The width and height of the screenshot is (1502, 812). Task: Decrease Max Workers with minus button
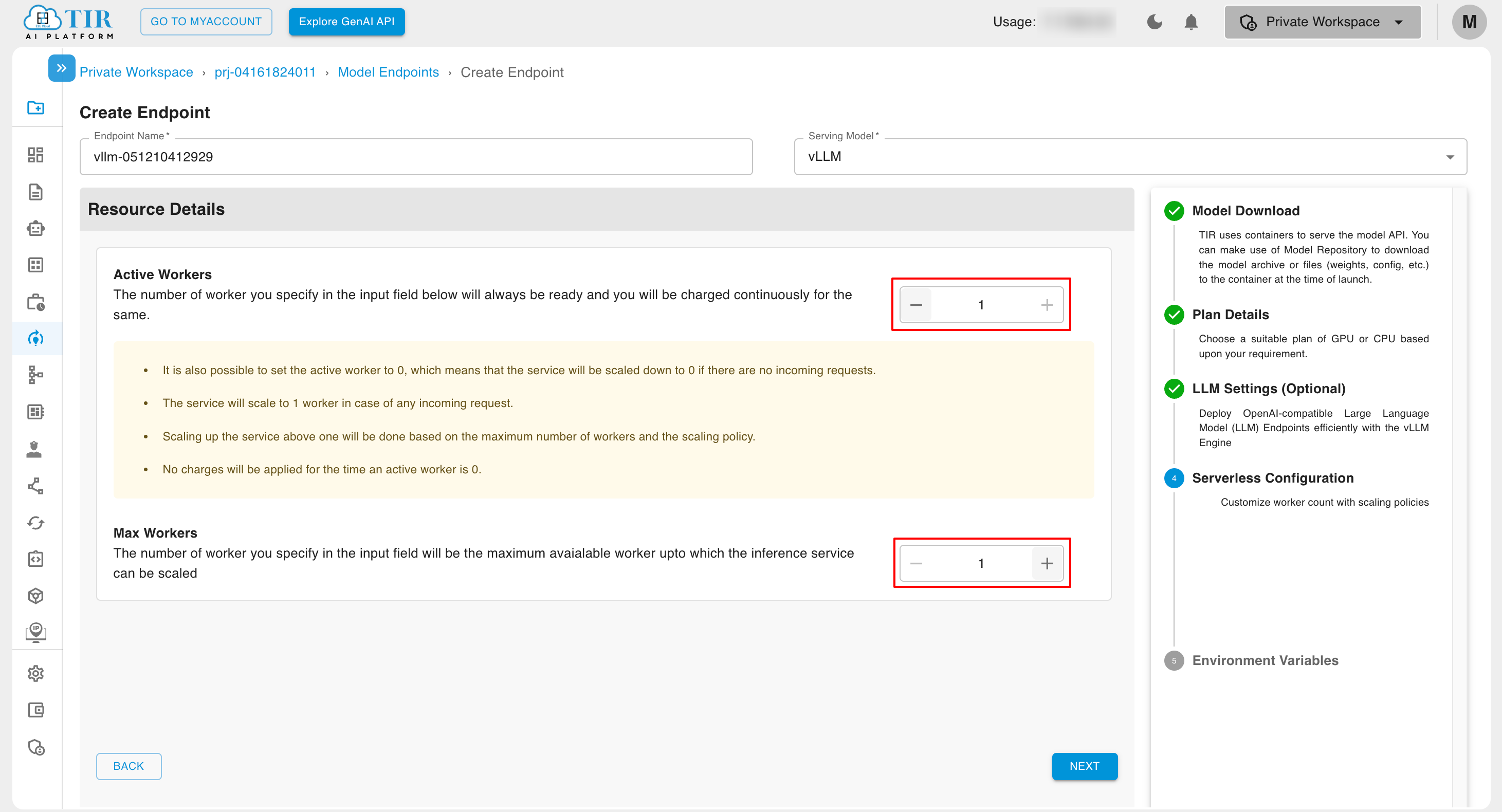click(915, 563)
